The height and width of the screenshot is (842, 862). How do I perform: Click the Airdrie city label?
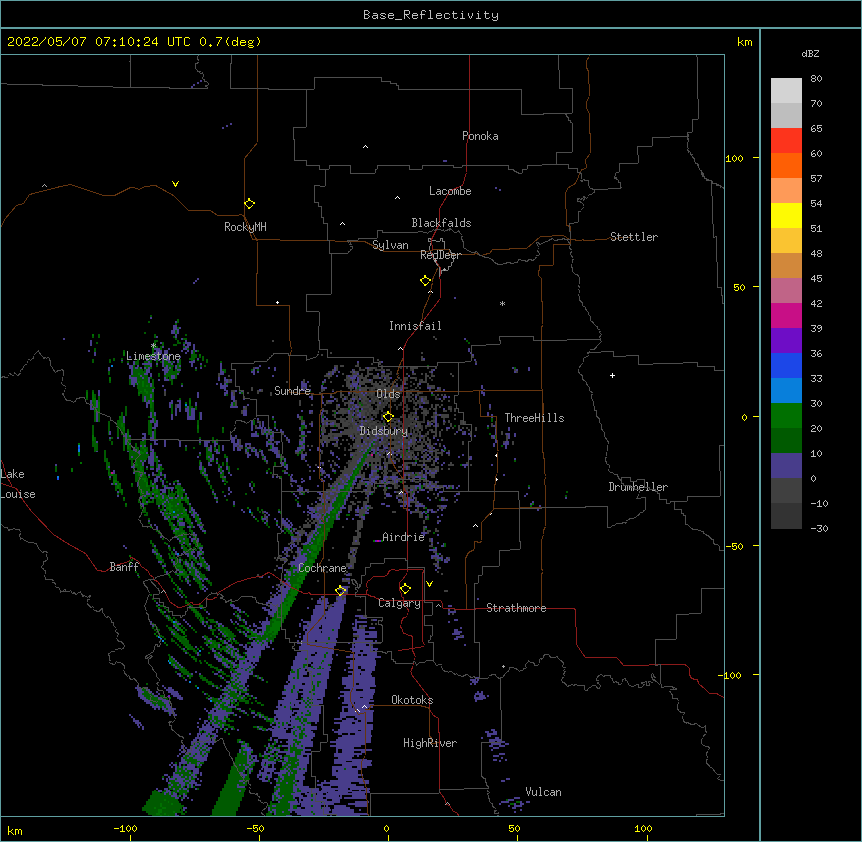click(x=403, y=537)
